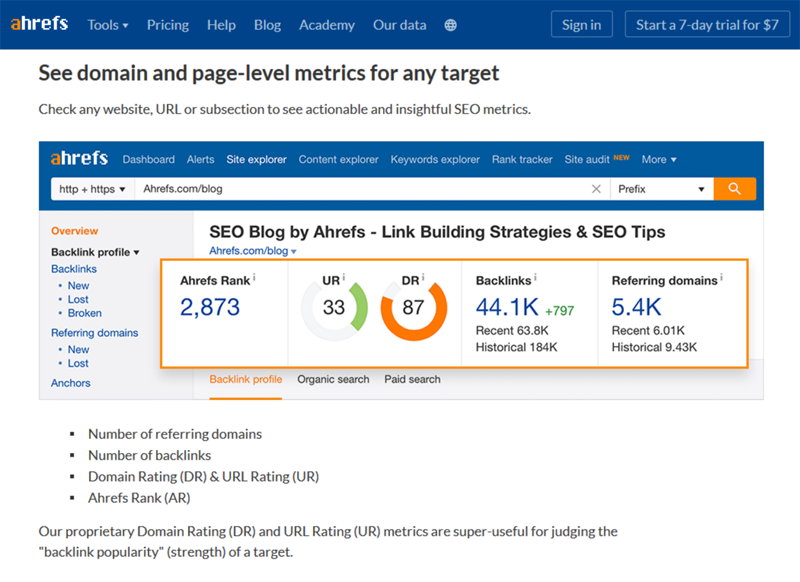The width and height of the screenshot is (800, 582).
Task: Click the 44.1K backlinks value
Action: click(507, 307)
